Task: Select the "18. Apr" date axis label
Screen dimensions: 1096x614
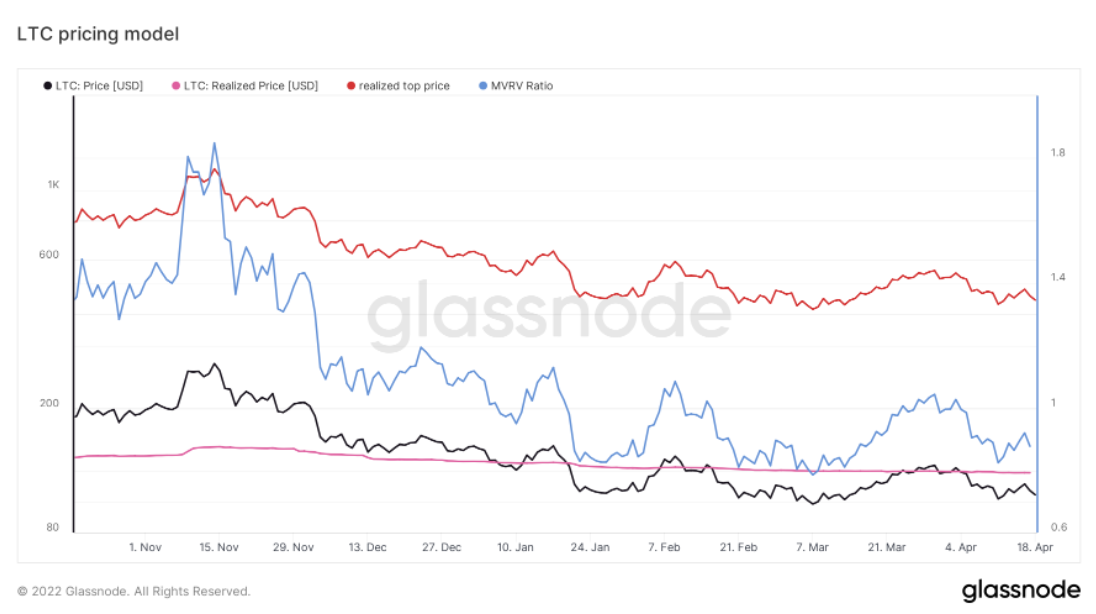Action: click(x=1035, y=547)
